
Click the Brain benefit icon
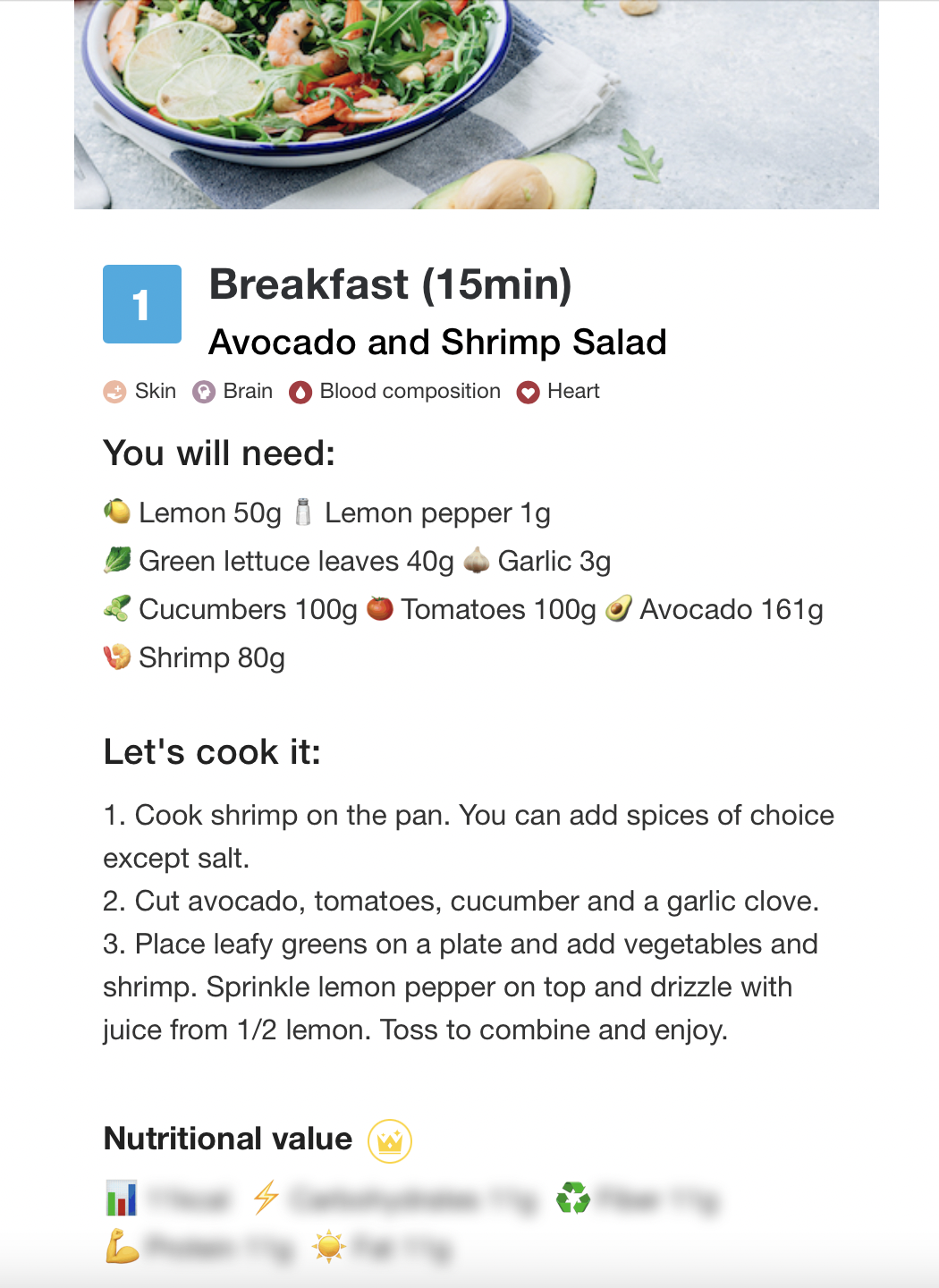click(204, 392)
